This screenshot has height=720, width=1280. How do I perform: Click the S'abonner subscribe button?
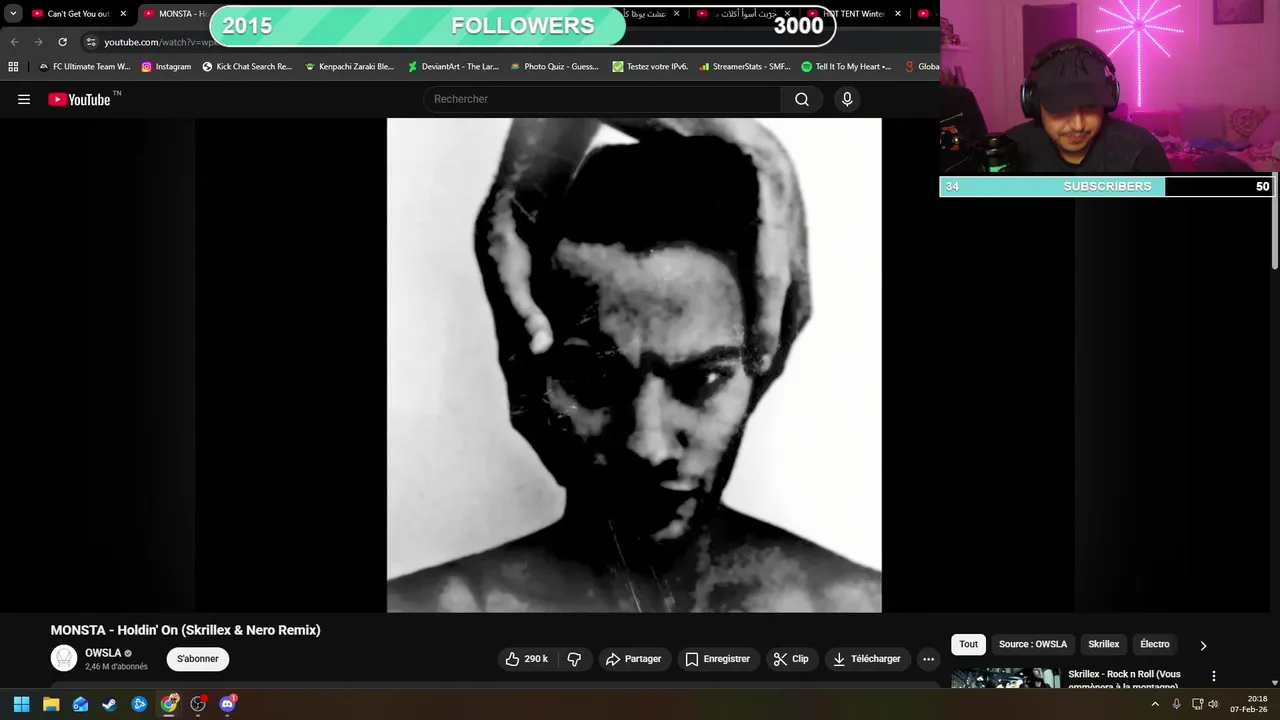click(x=198, y=659)
